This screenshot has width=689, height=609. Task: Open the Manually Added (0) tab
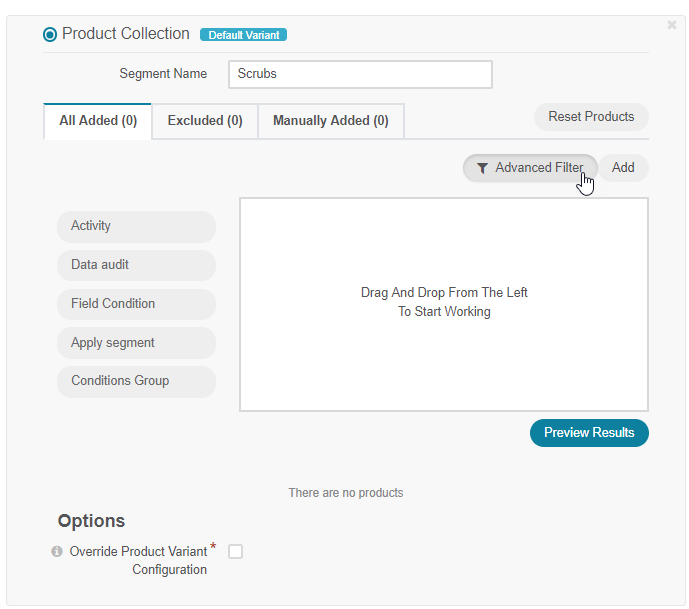coord(331,121)
